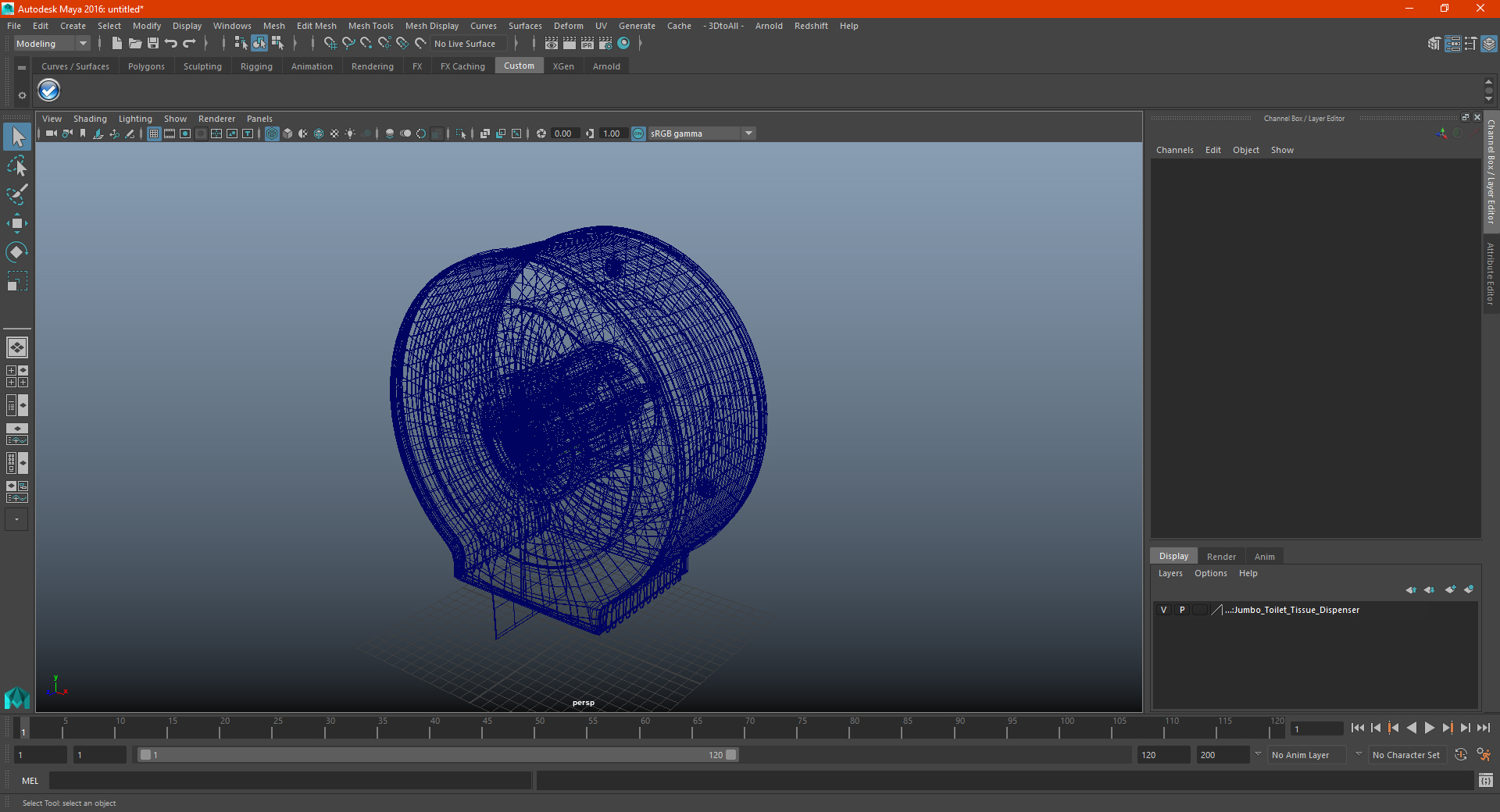Open the layer editor Options menu

pyautogui.click(x=1210, y=573)
